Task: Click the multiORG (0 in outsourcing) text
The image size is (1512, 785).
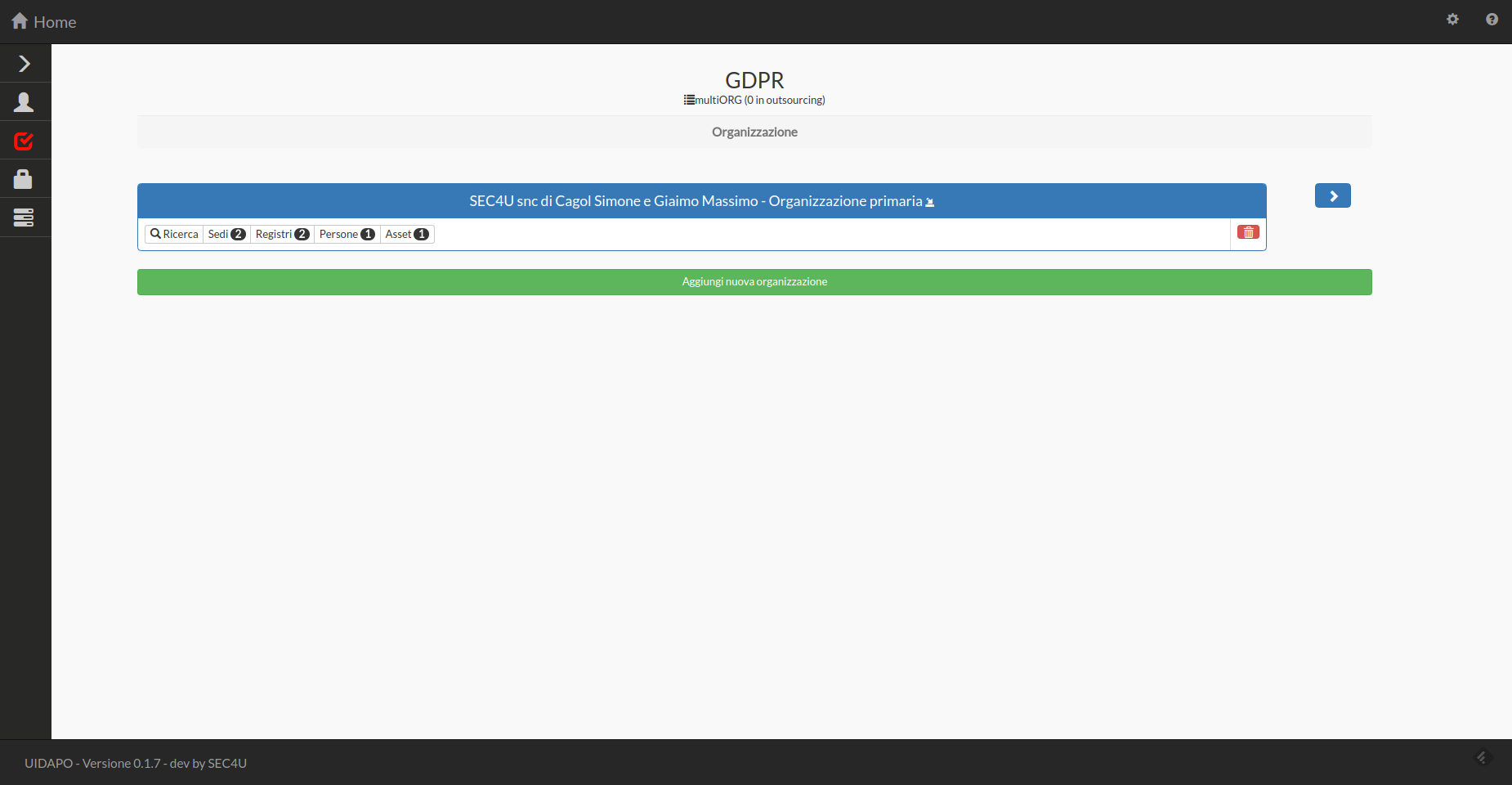Action: click(x=760, y=100)
